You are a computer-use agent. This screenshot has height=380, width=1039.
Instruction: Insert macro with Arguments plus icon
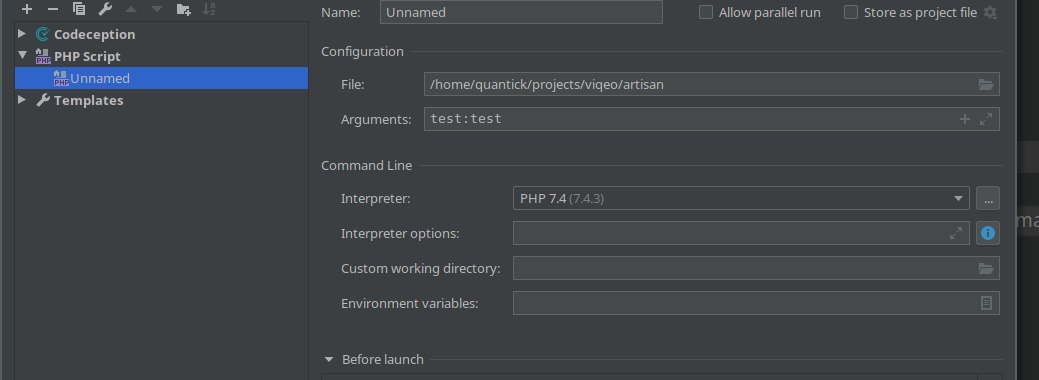965,119
